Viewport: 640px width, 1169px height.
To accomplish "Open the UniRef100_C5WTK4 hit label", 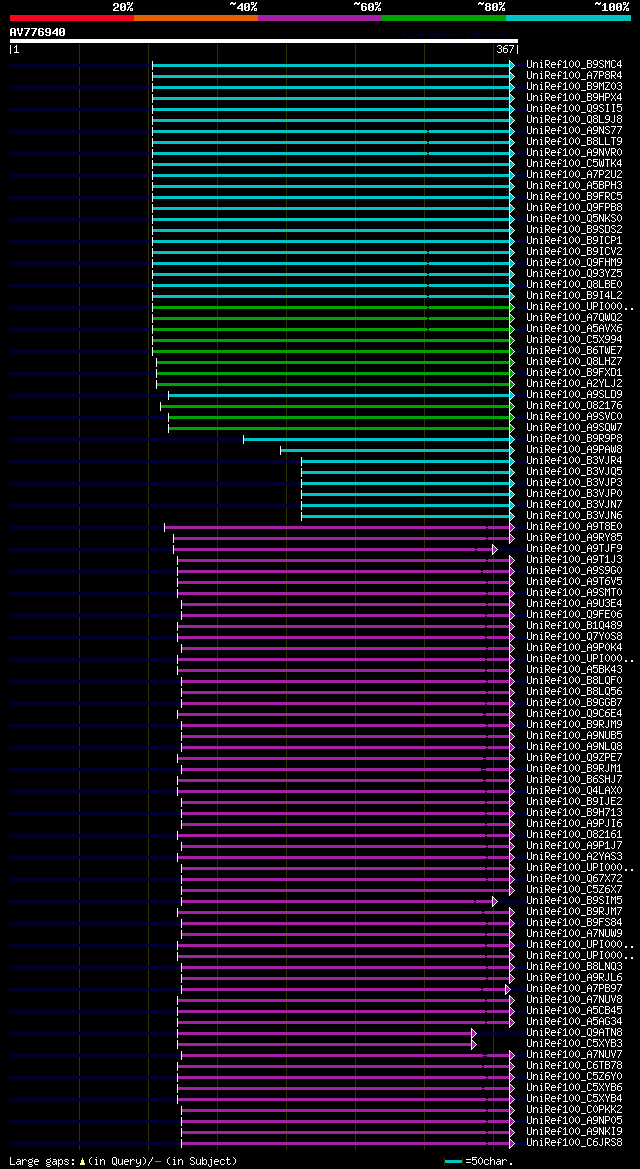I will [574, 163].
